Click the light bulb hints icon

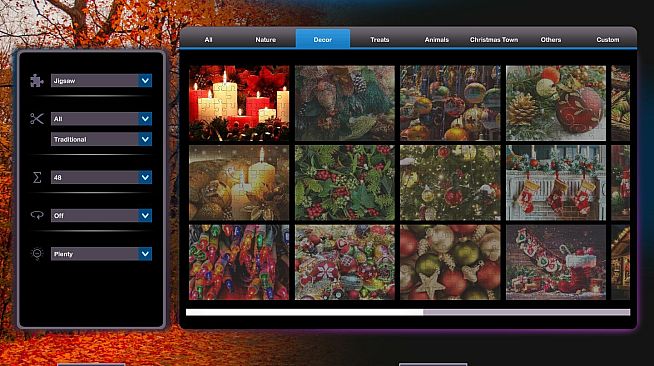click(37, 254)
